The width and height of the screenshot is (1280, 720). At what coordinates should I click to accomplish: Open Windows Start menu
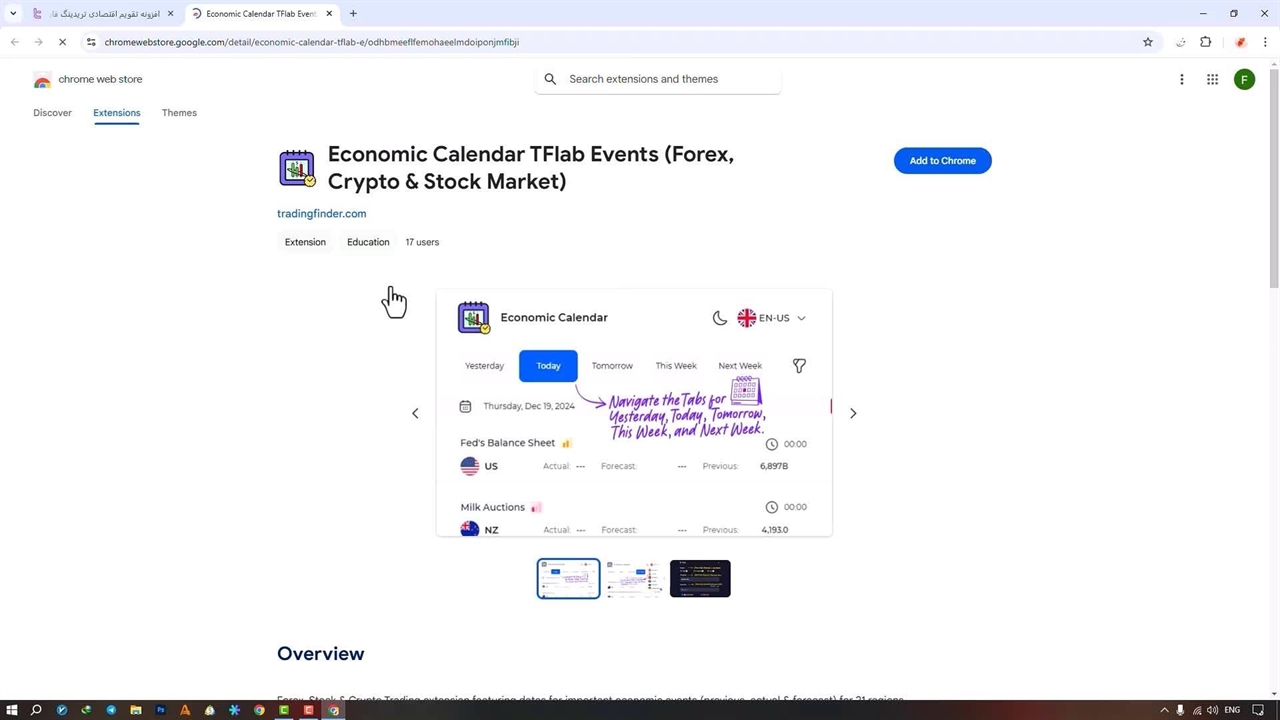[x=11, y=710]
